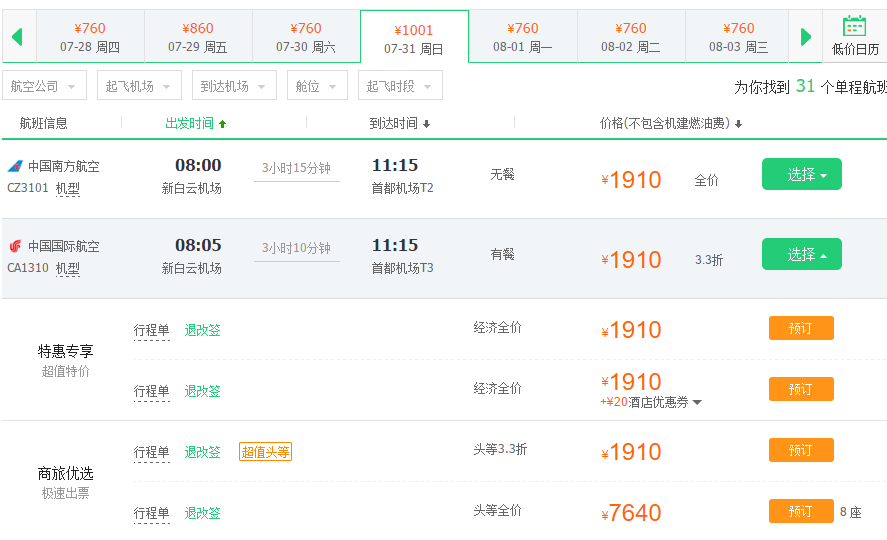The height and width of the screenshot is (540, 887).
Task: Book the 头等3.3折 ¥1910 fare
Action: (x=801, y=450)
